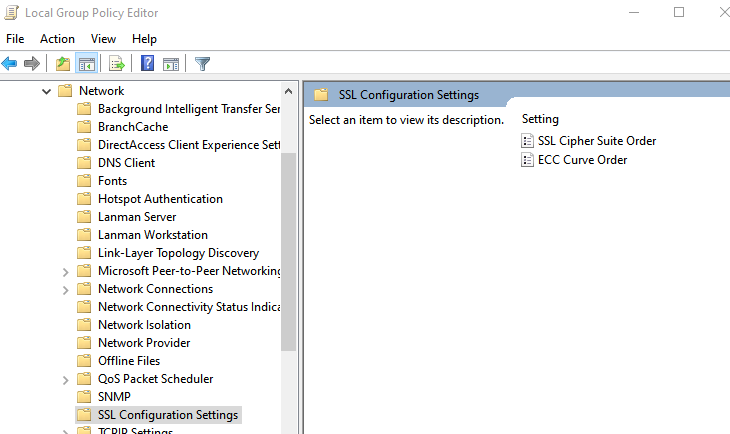The width and height of the screenshot is (730, 434).
Task: Toggle the Show/Hide Console Tree icon
Action: (x=87, y=63)
